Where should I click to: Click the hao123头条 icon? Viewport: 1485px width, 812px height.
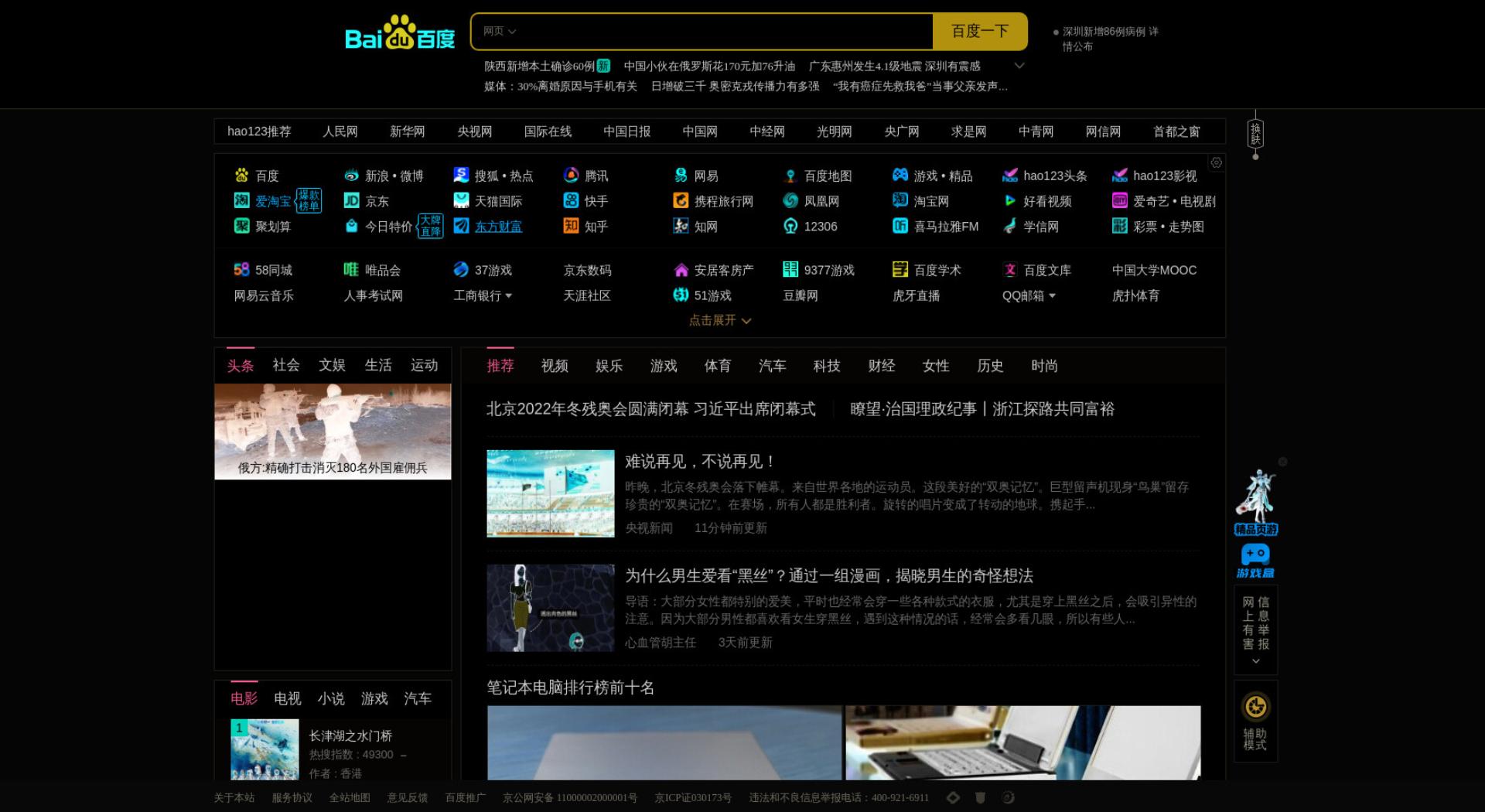click(1010, 176)
